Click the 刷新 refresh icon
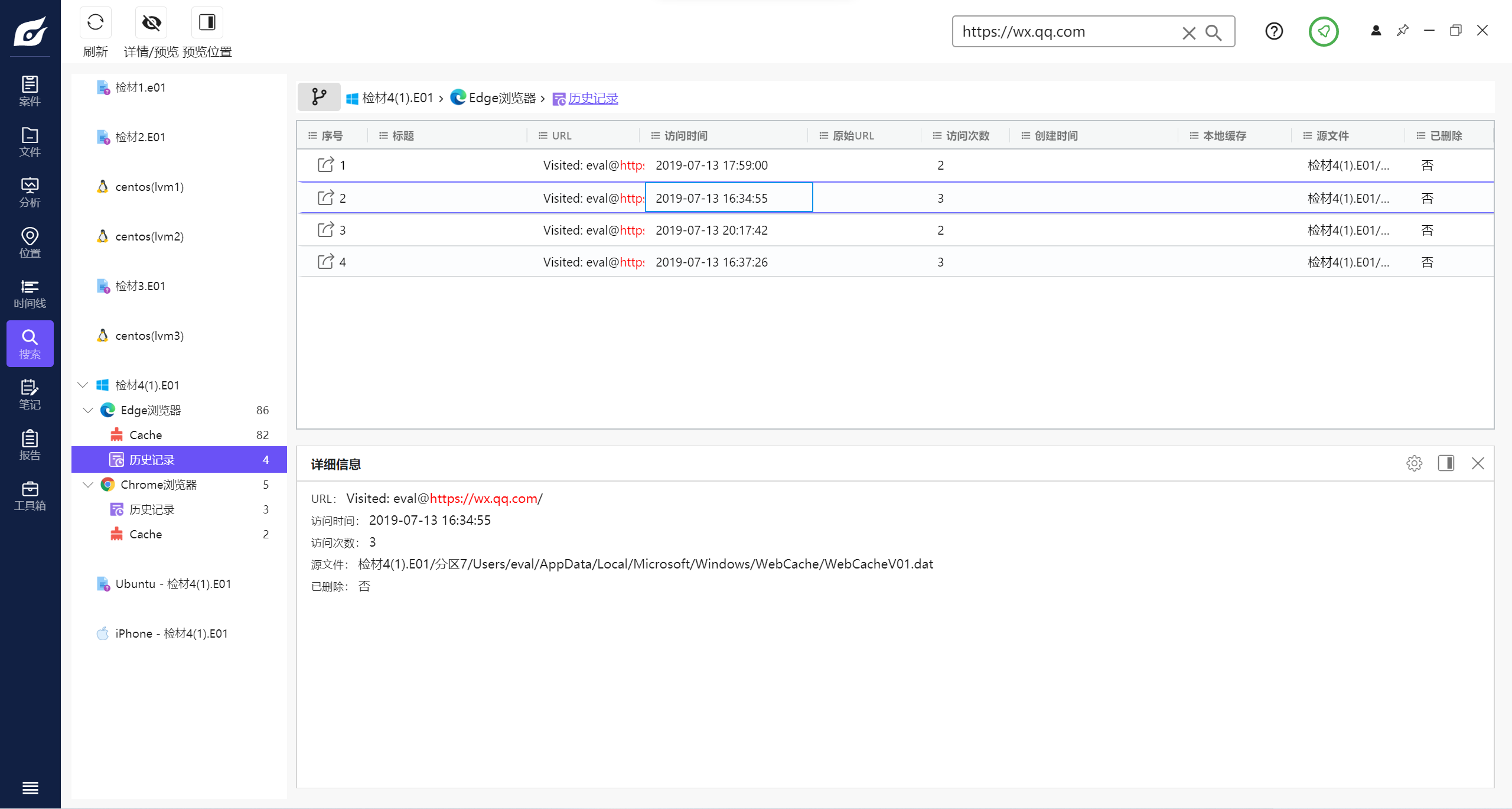Image resolution: width=1512 pixels, height=809 pixels. [x=95, y=22]
